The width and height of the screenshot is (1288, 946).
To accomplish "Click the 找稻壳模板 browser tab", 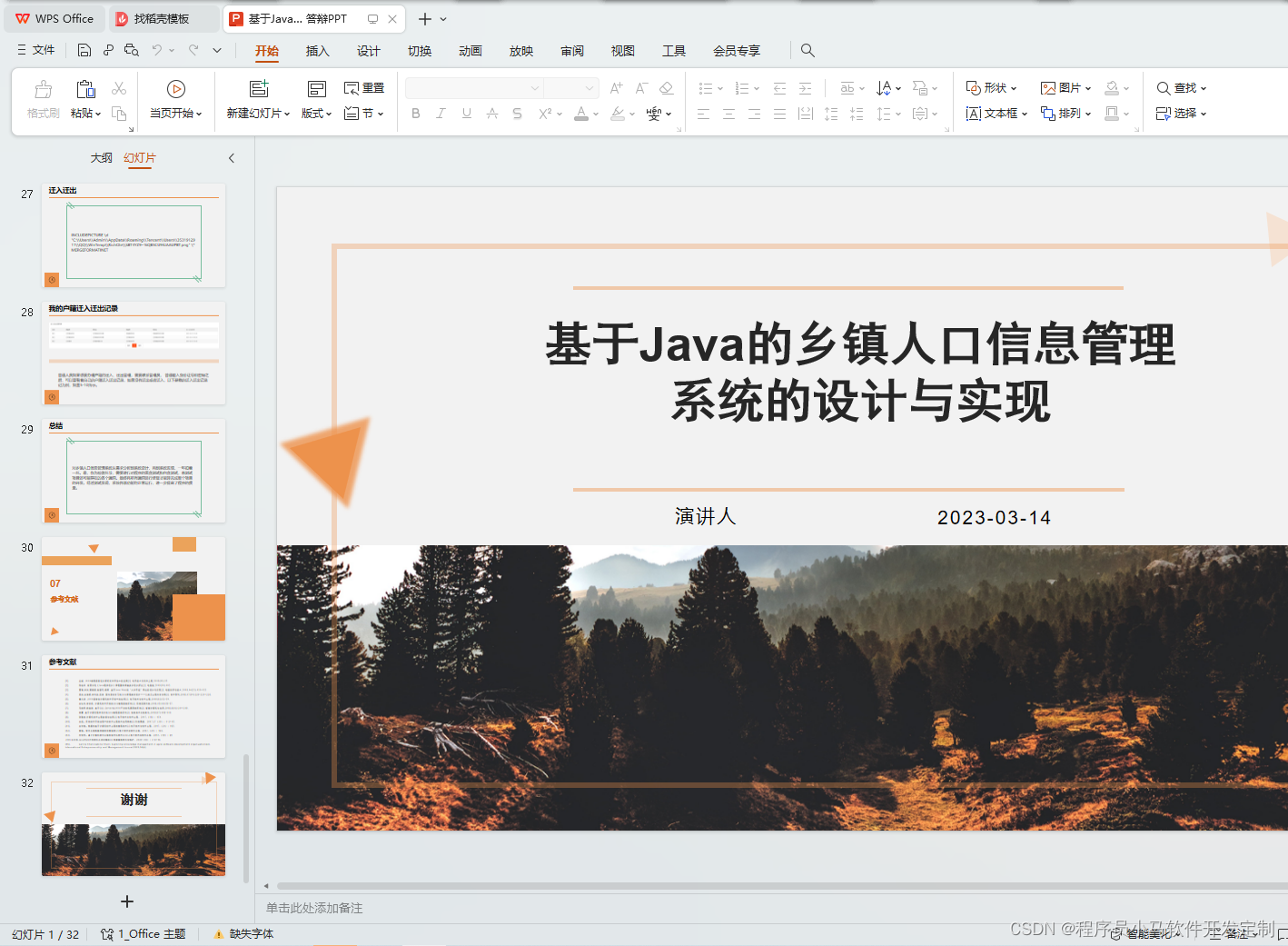I will (160, 17).
